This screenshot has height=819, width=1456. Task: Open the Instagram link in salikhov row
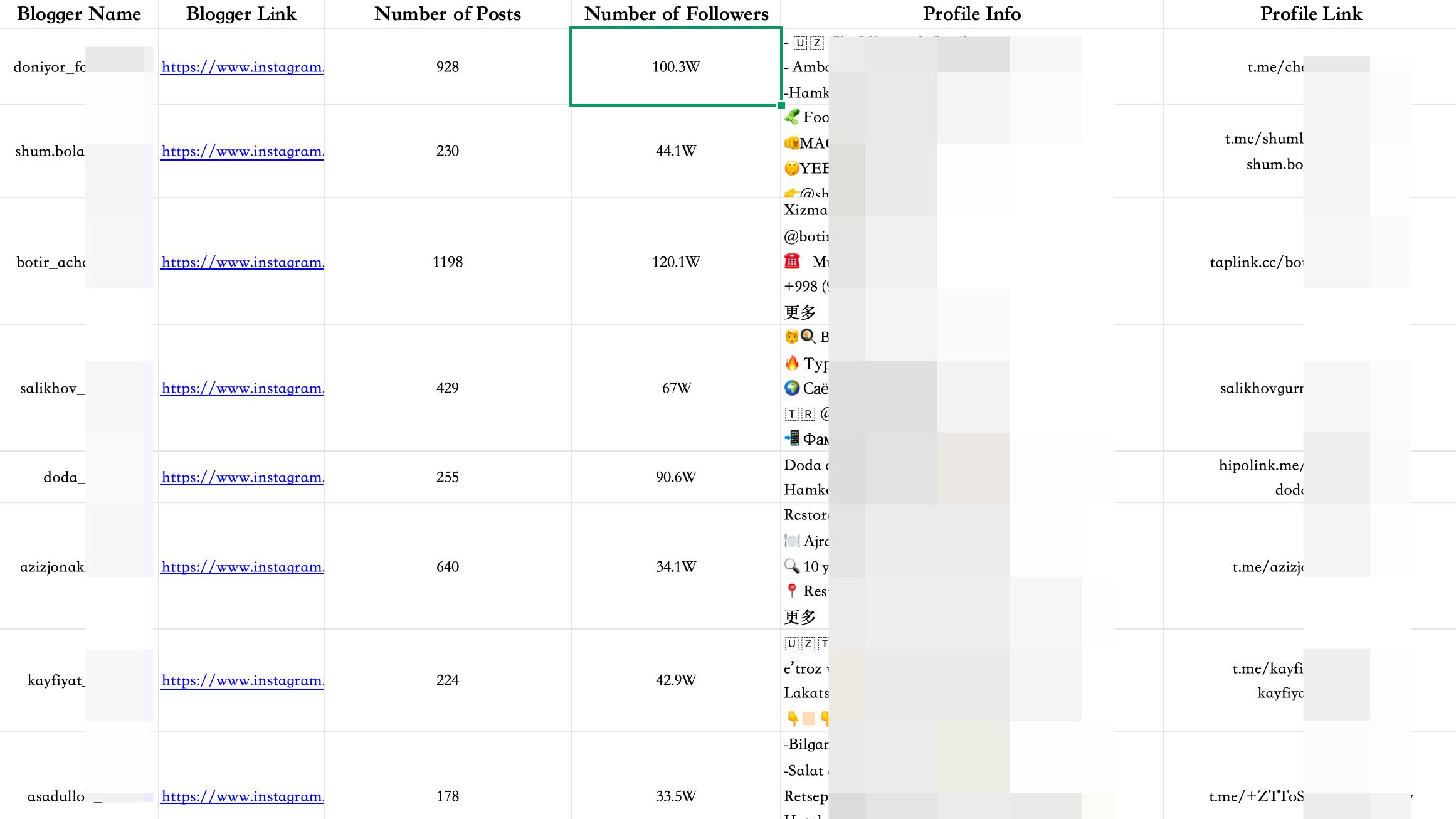242,388
